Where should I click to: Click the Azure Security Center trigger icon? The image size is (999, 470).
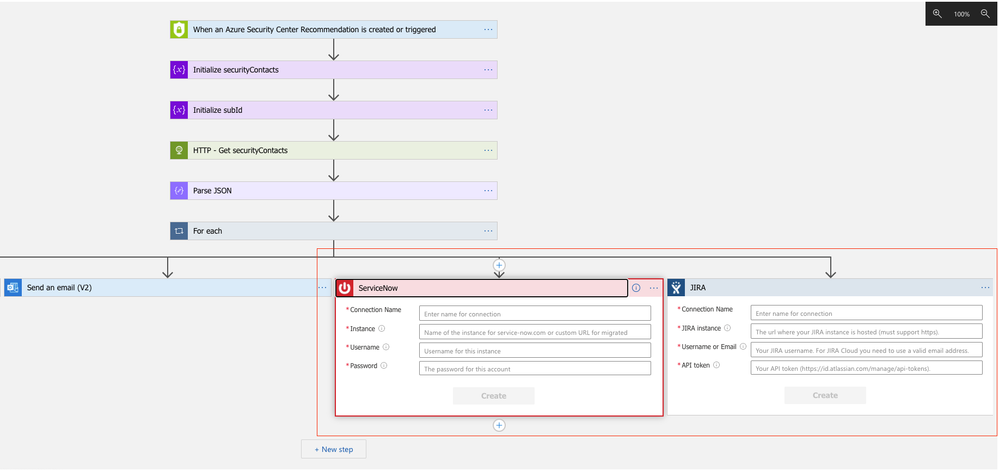point(179,29)
